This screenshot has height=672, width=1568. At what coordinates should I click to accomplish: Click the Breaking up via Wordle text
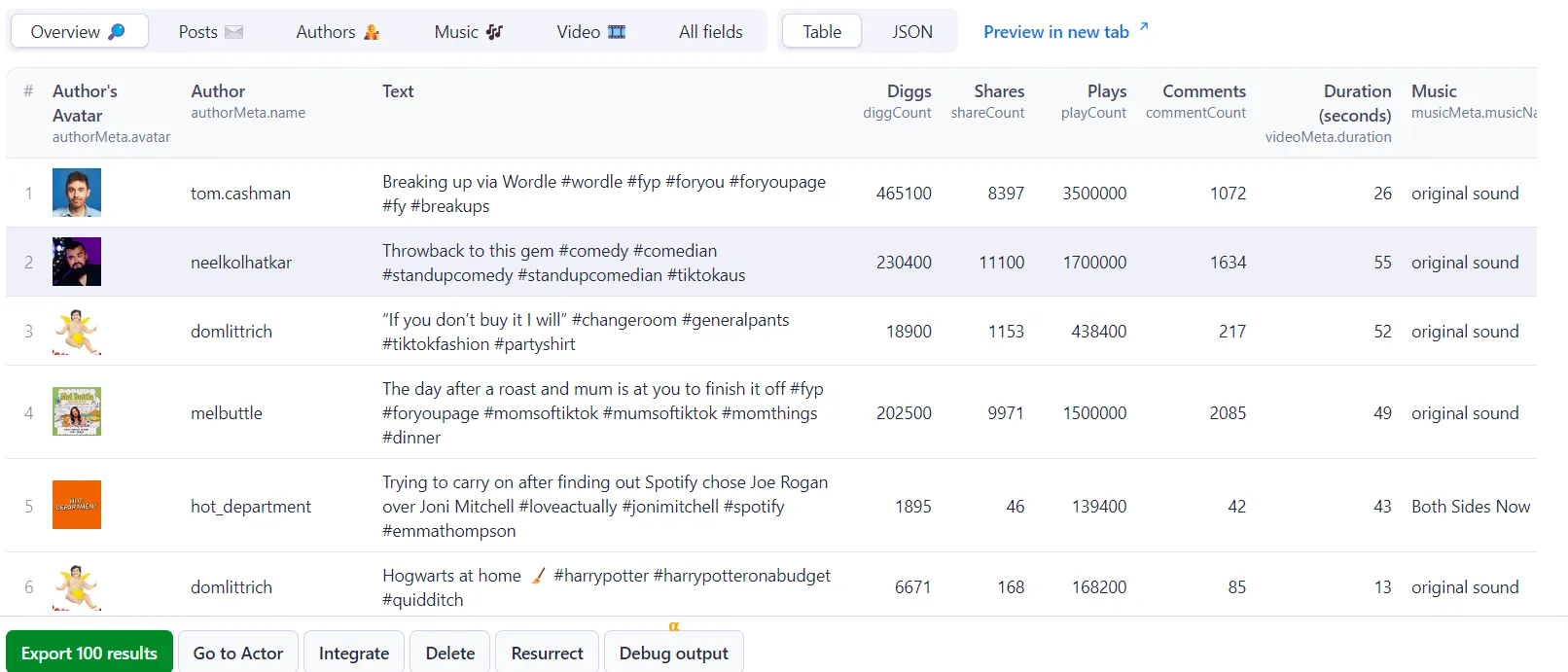click(x=604, y=193)
